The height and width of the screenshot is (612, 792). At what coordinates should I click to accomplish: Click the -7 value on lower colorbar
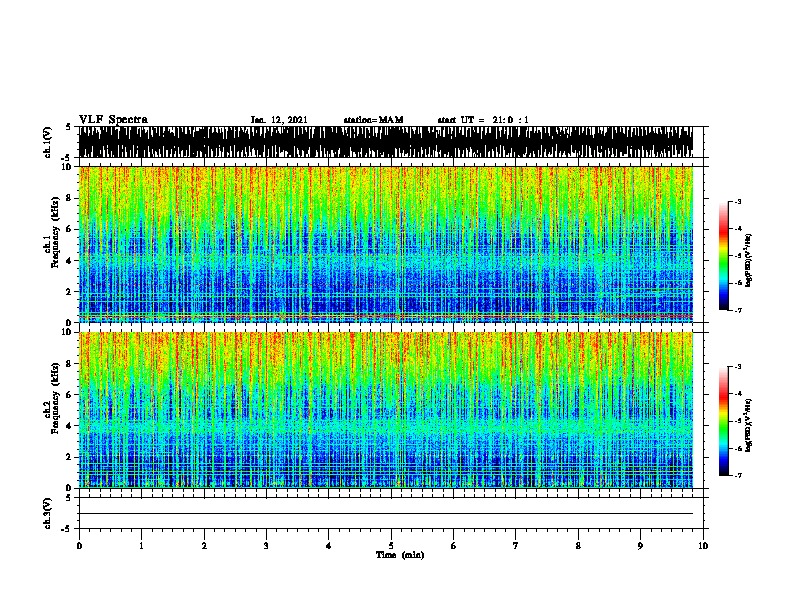(738, 475)
